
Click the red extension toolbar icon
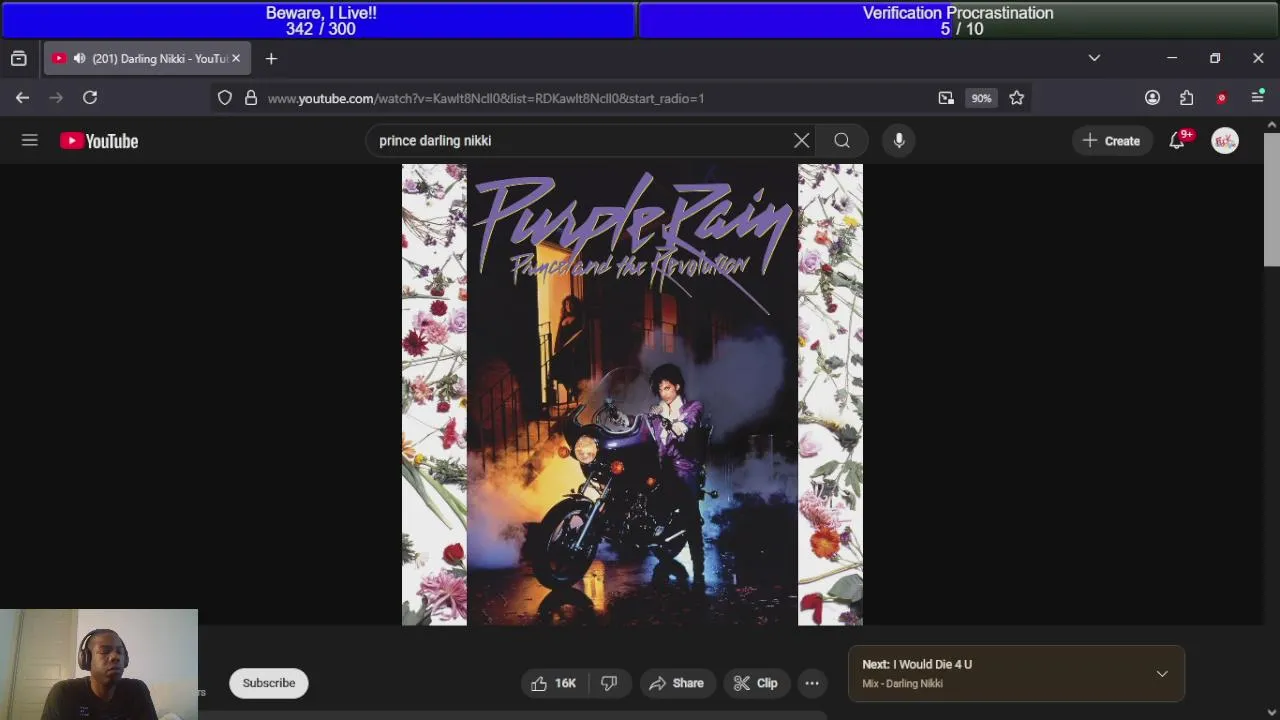tap(1221, 98)
